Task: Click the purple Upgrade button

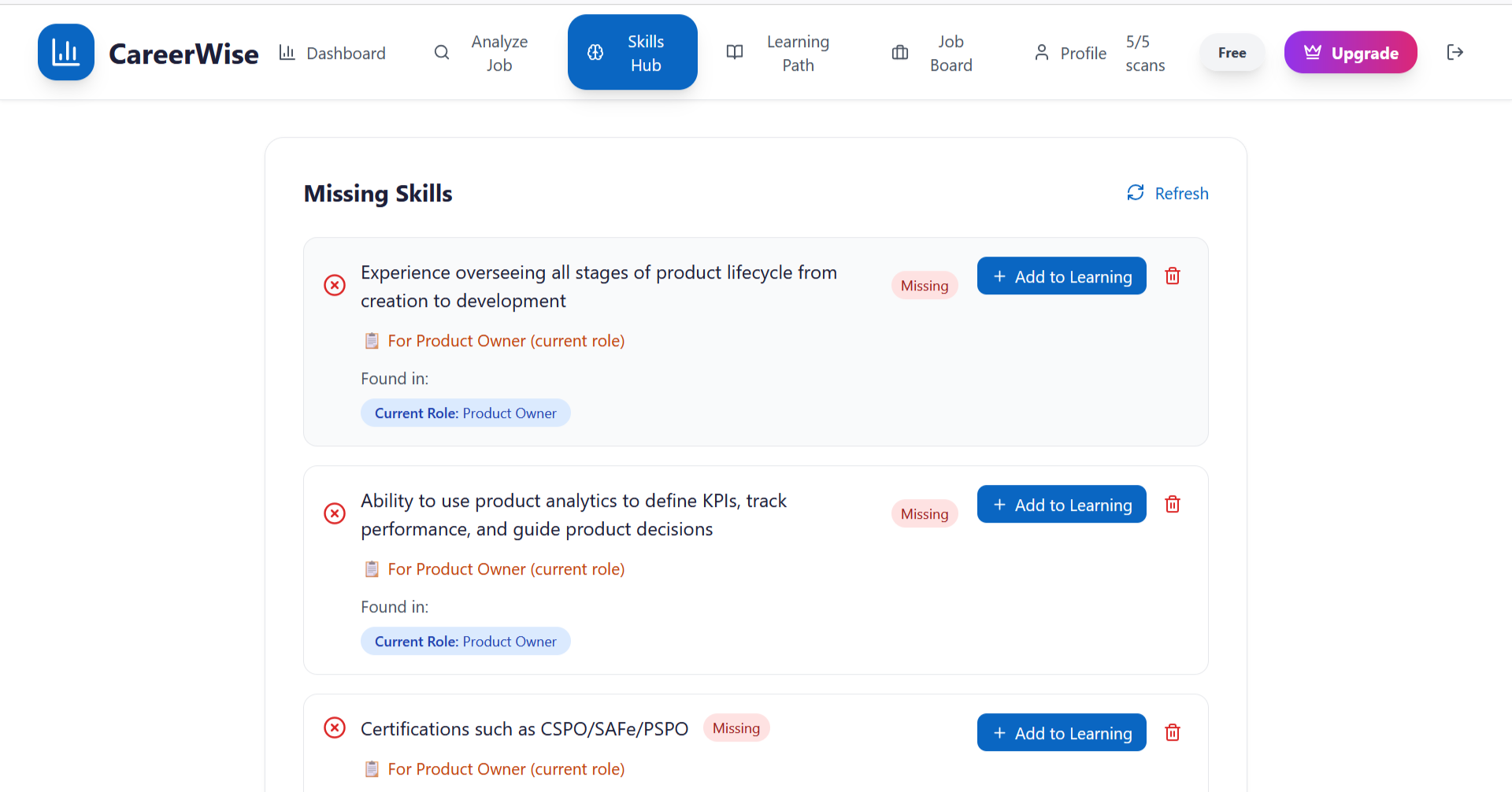Action: [1351, 52]
